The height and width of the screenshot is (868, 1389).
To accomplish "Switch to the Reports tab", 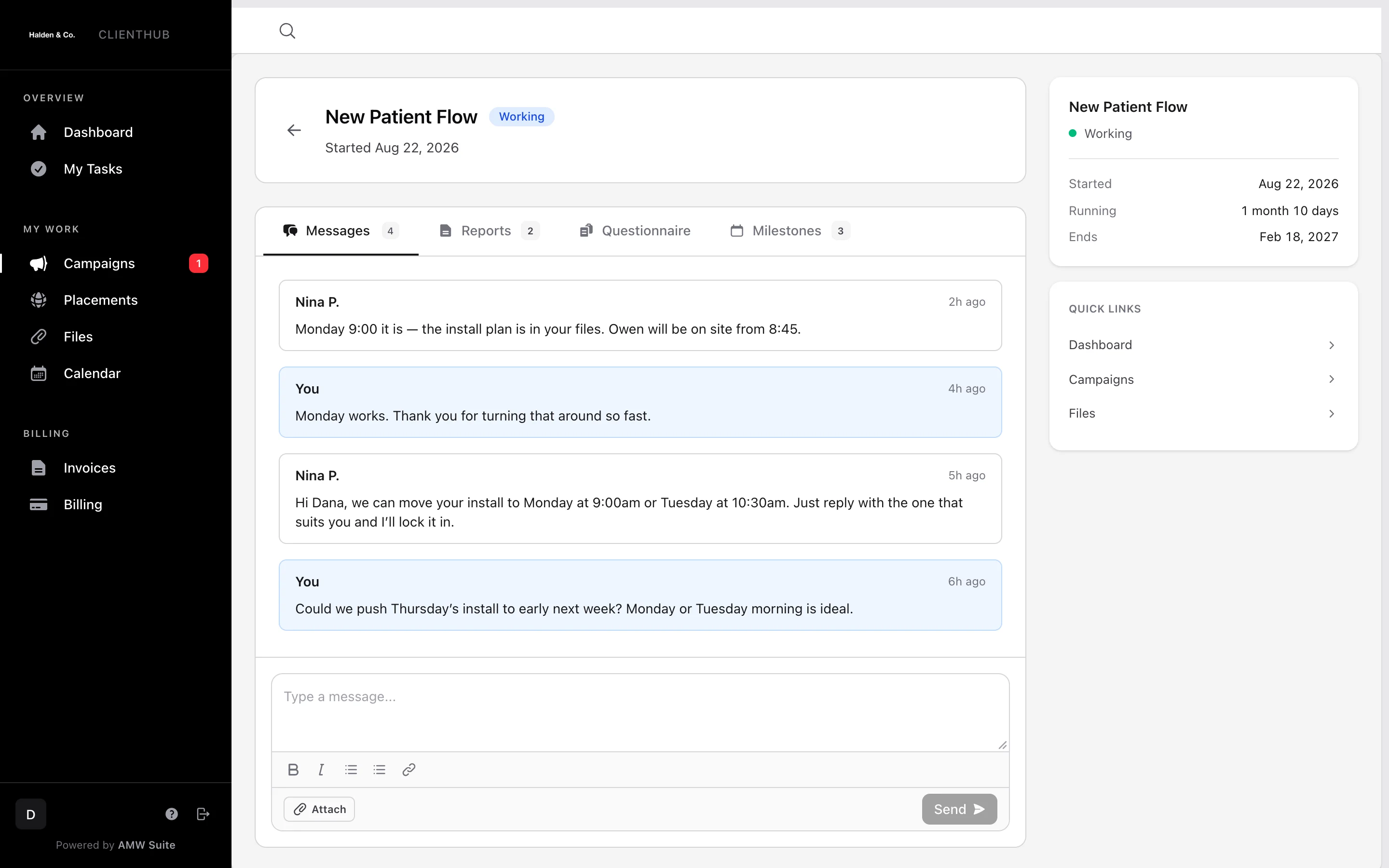I will [x=489, y=231].
